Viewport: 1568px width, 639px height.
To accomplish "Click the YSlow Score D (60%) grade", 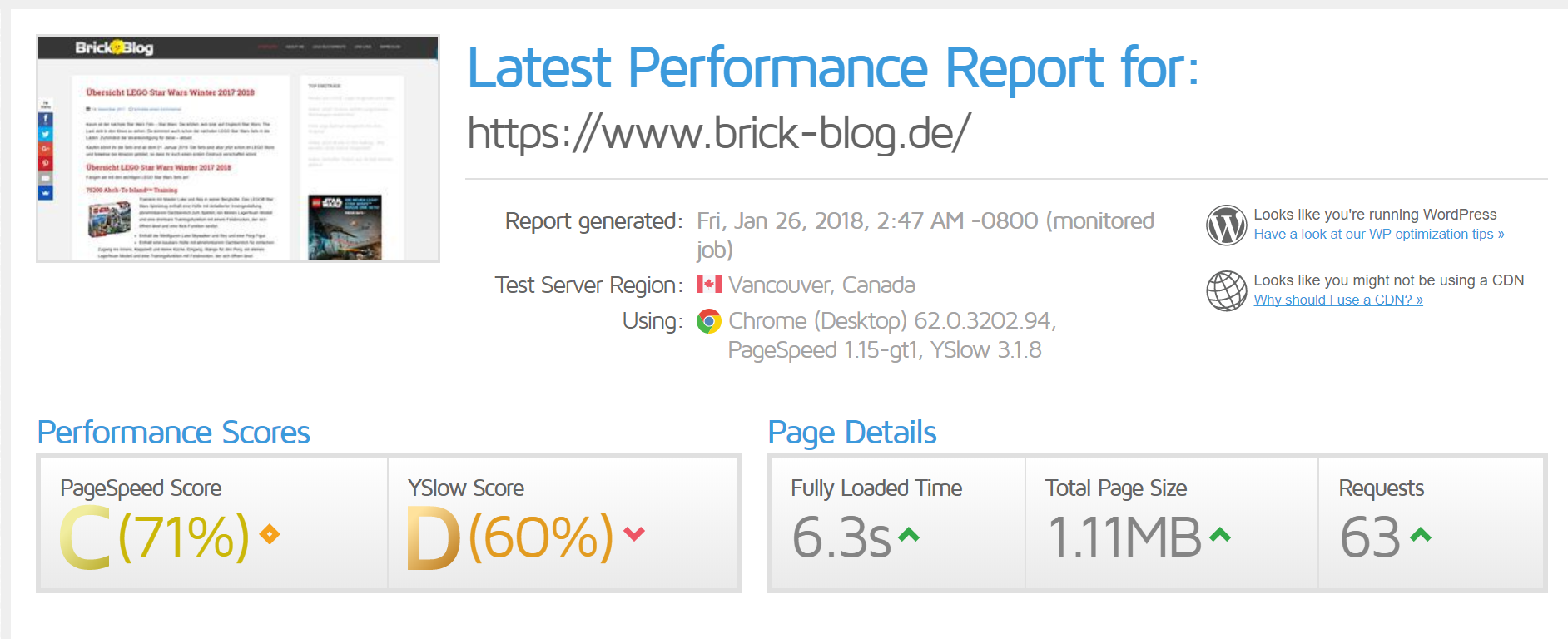I will (x=510, y=537).
